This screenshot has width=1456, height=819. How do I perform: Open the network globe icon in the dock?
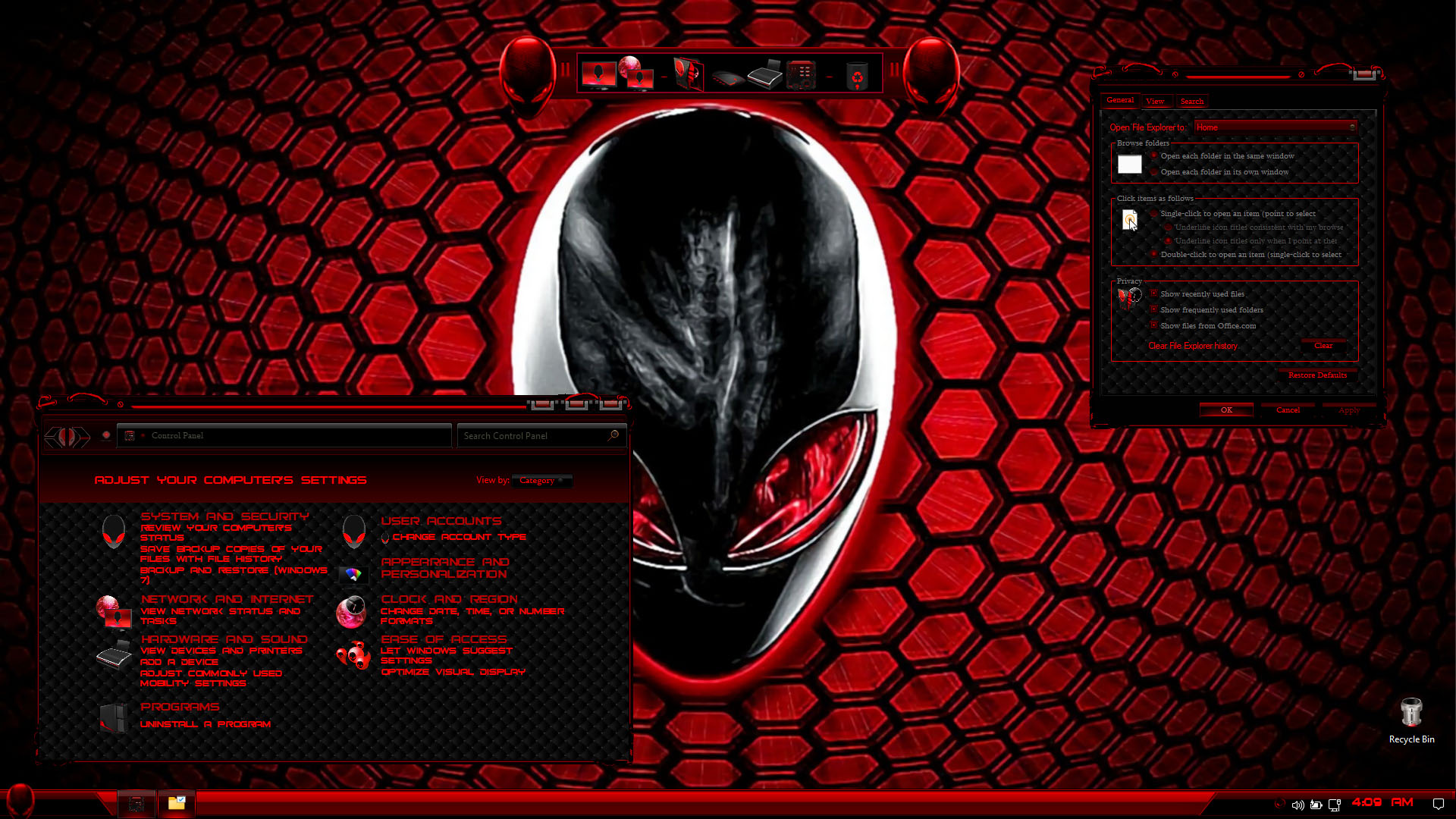pyautogui.click(x=635, y=74)
